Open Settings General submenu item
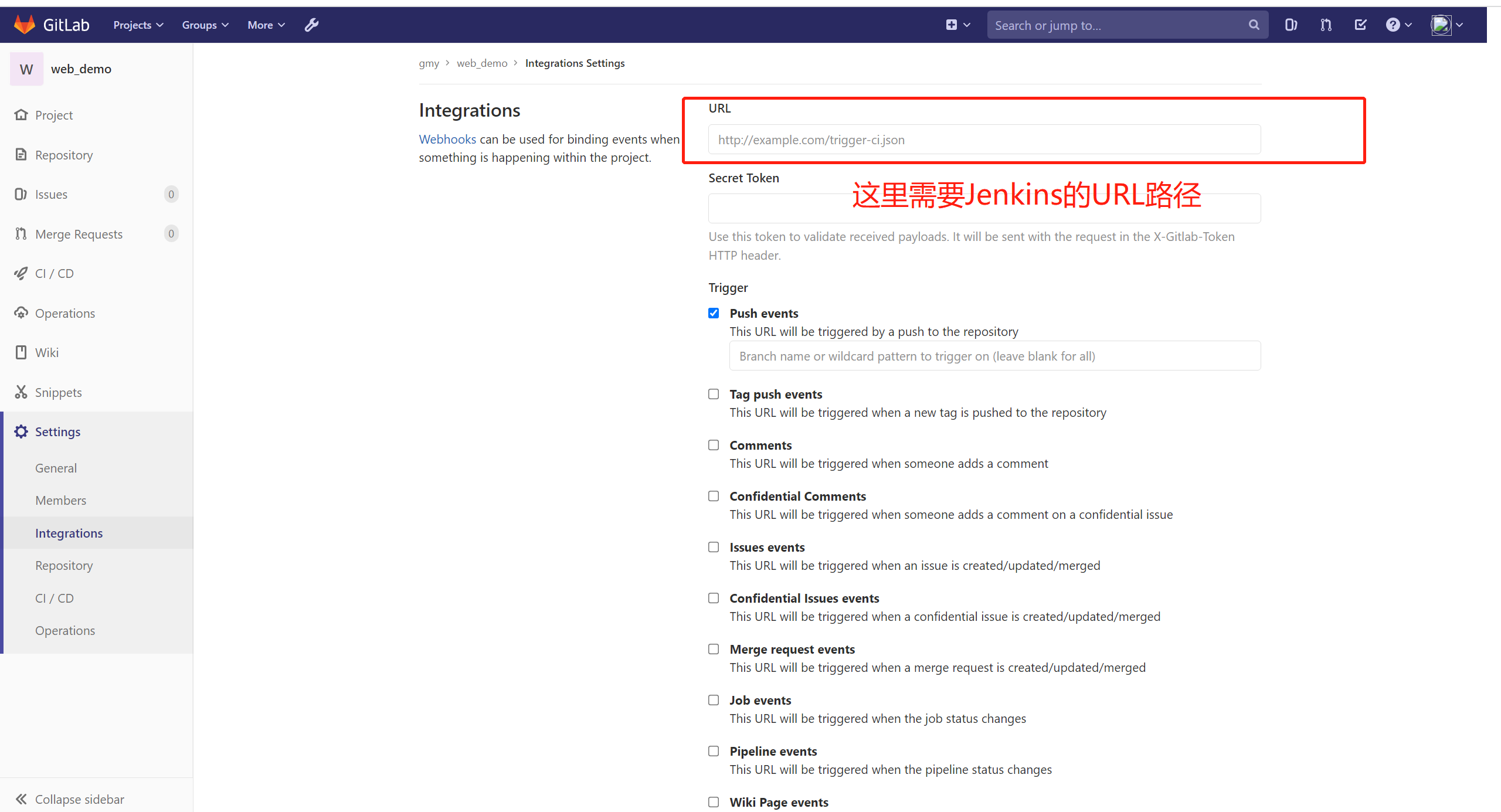Image resolution: width=1501 pixels, height=812 pixels. coord(56,468)
